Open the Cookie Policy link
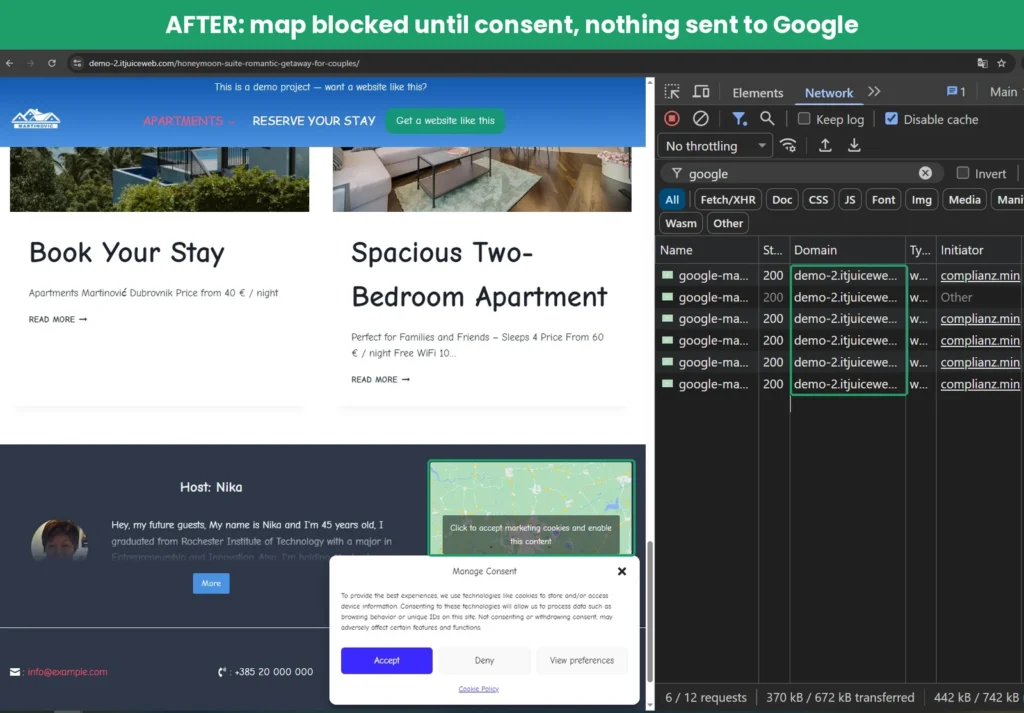 479,689
